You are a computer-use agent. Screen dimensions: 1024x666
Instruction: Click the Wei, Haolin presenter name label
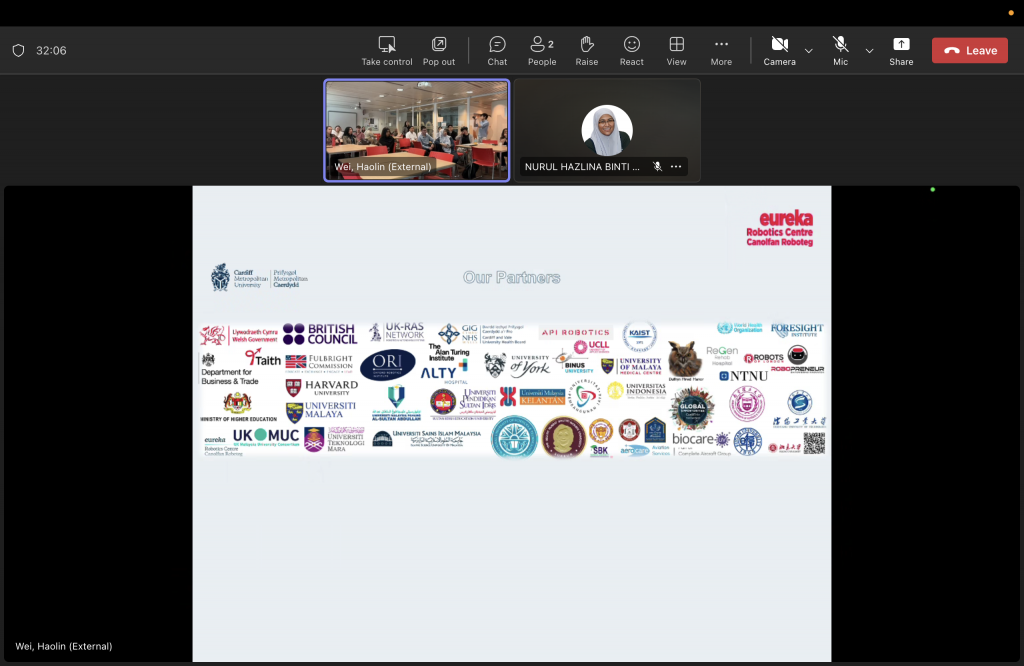63,646
